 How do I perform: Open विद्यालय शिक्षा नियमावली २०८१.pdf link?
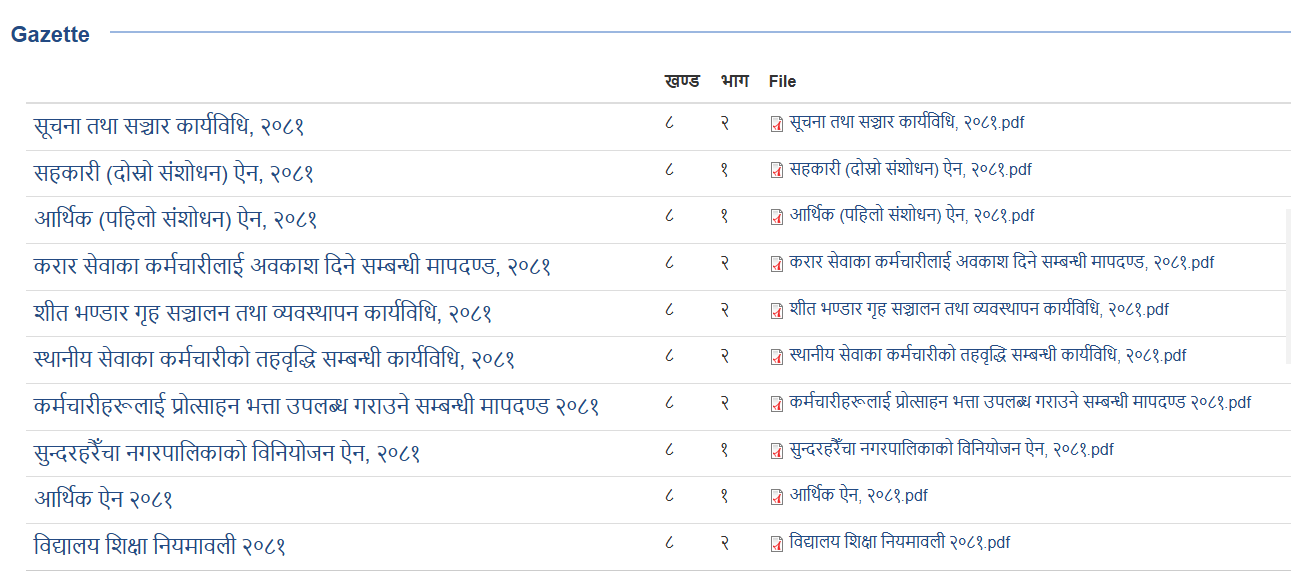coord(899,543)
